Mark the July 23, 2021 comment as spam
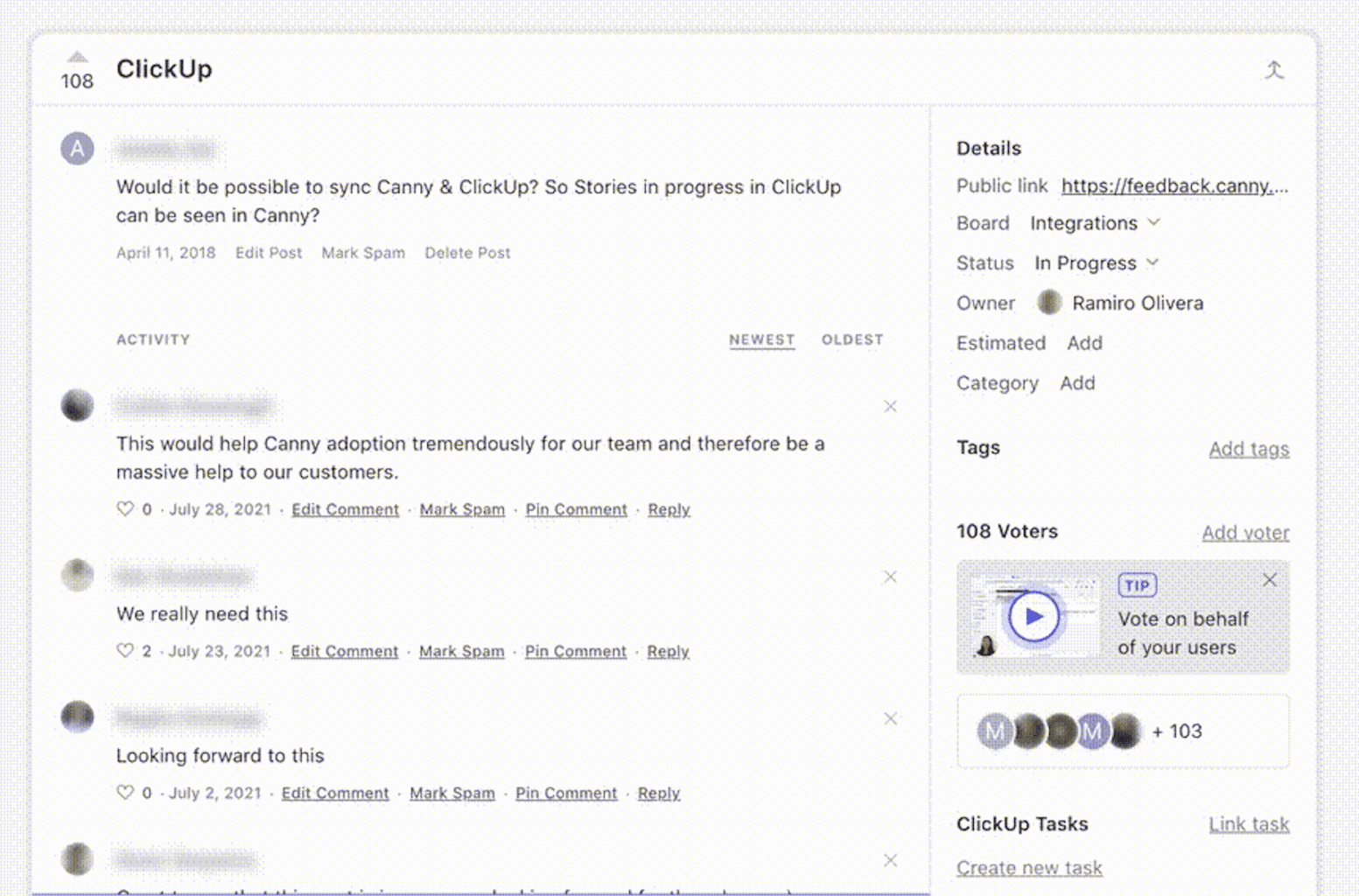This screenshot has width=1359, height=896. click(x=461, y=651)
